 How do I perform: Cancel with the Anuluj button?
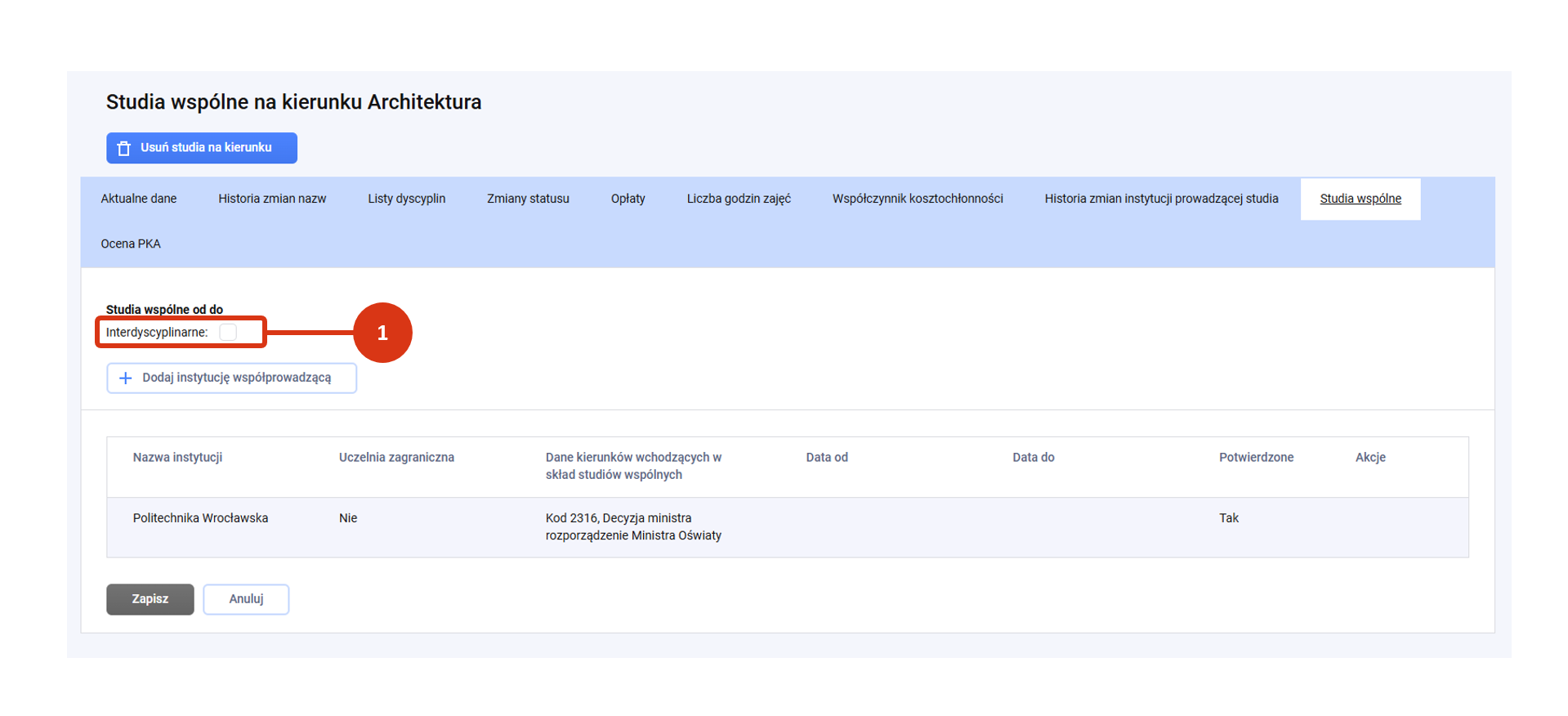point(246,599)
